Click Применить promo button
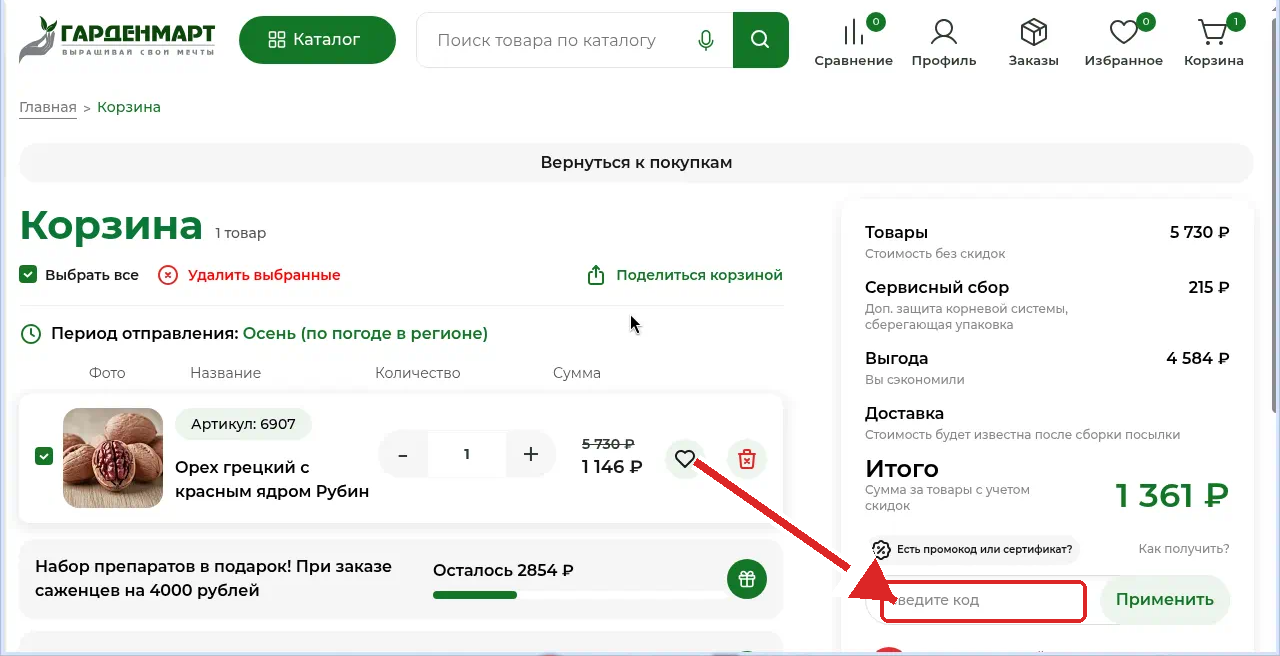1280x656 pixels. tap(1165, 600)
